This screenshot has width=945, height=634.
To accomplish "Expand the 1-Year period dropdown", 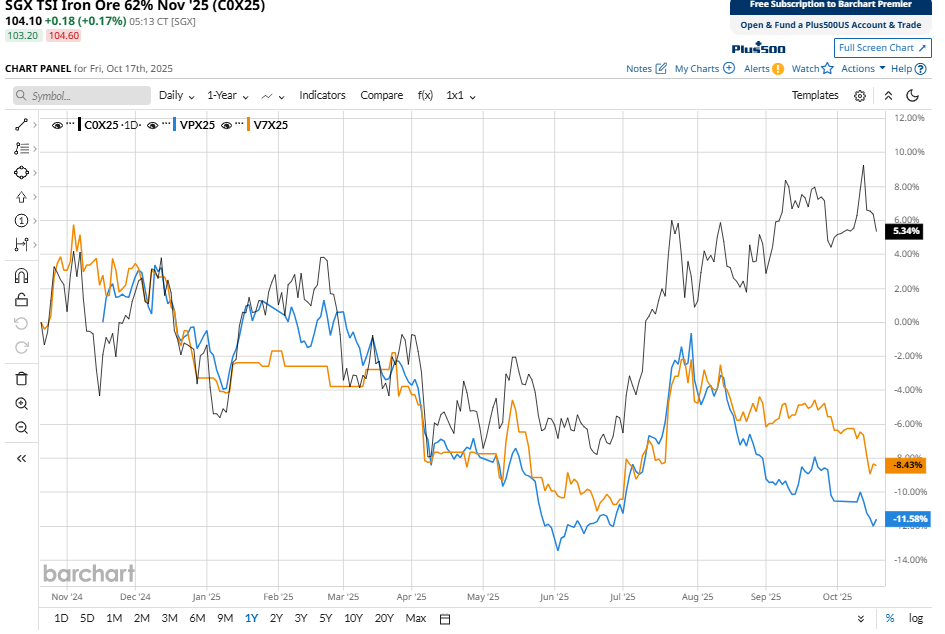I will pos(228,96).
